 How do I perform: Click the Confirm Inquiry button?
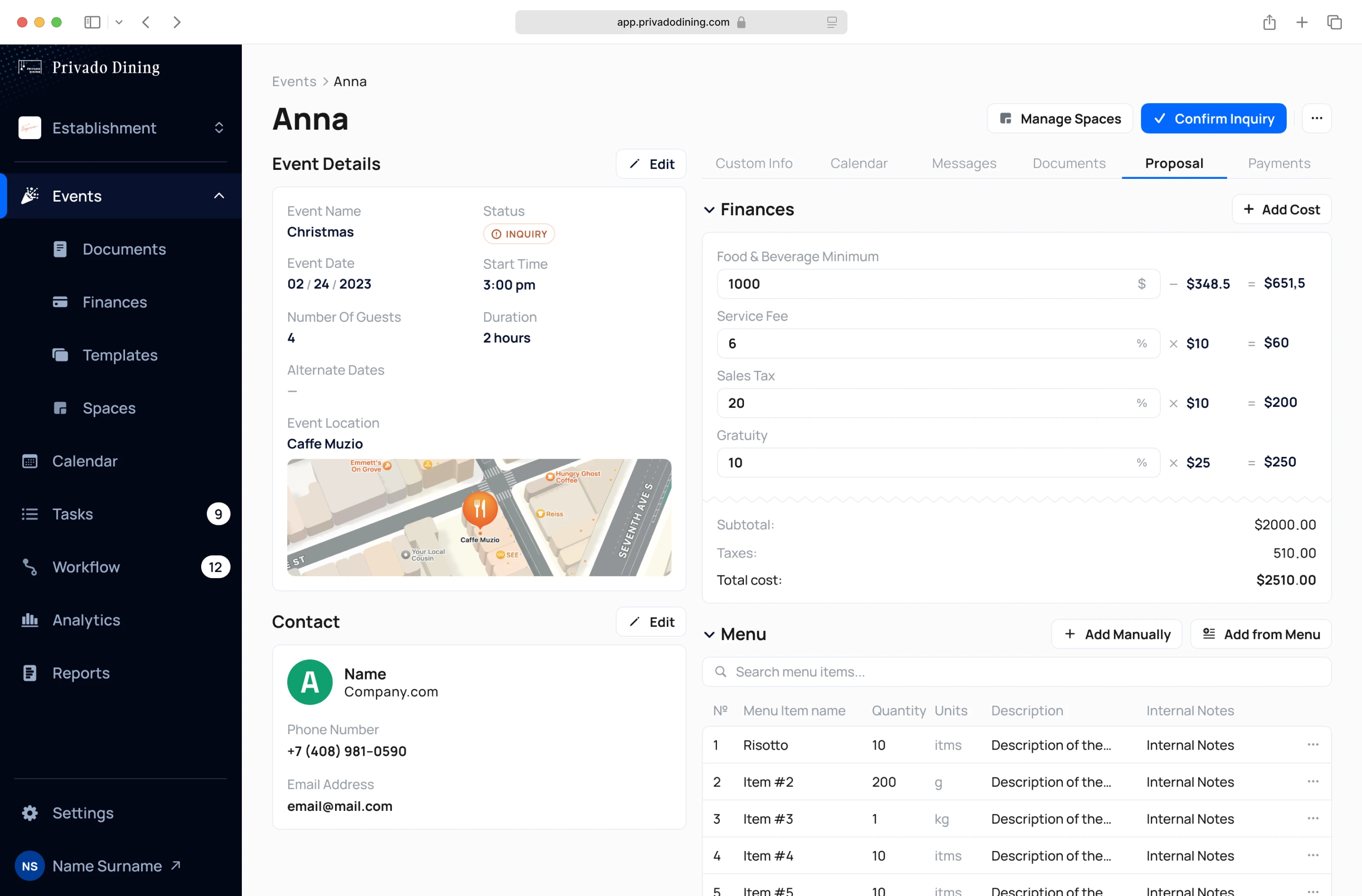[x=1213, y=119]
